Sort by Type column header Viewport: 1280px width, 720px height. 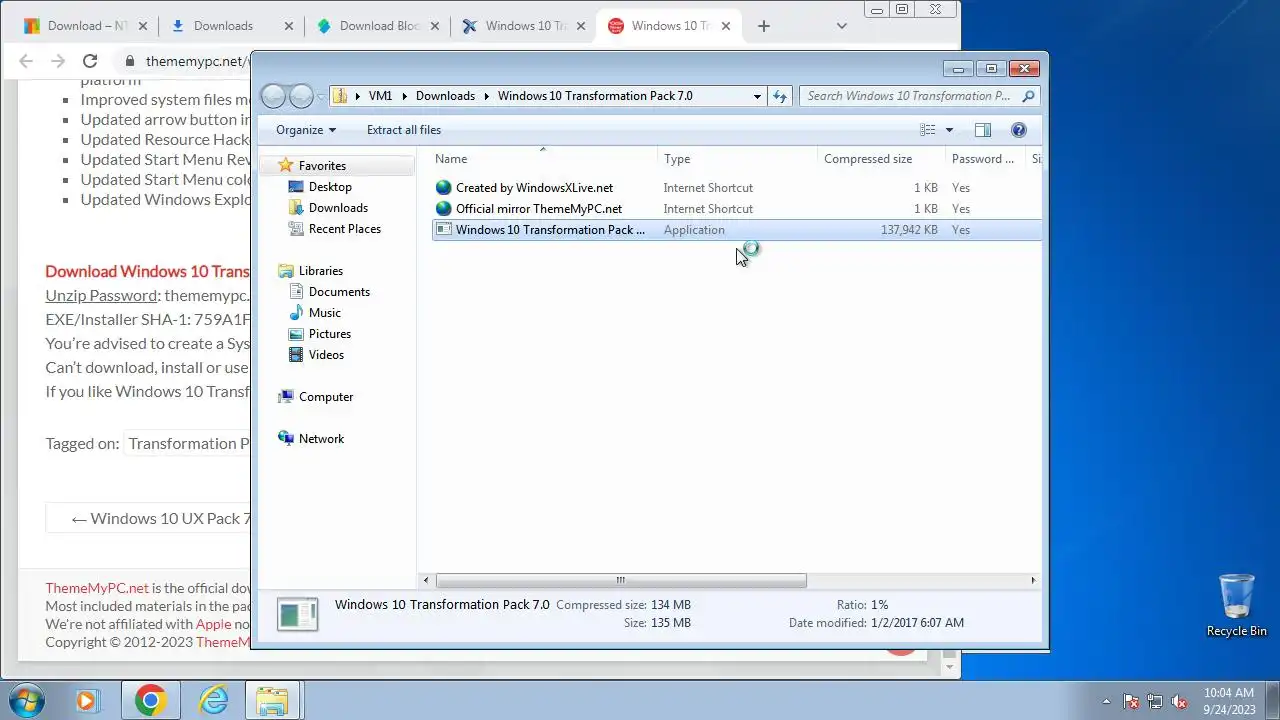tap(738, 159)
